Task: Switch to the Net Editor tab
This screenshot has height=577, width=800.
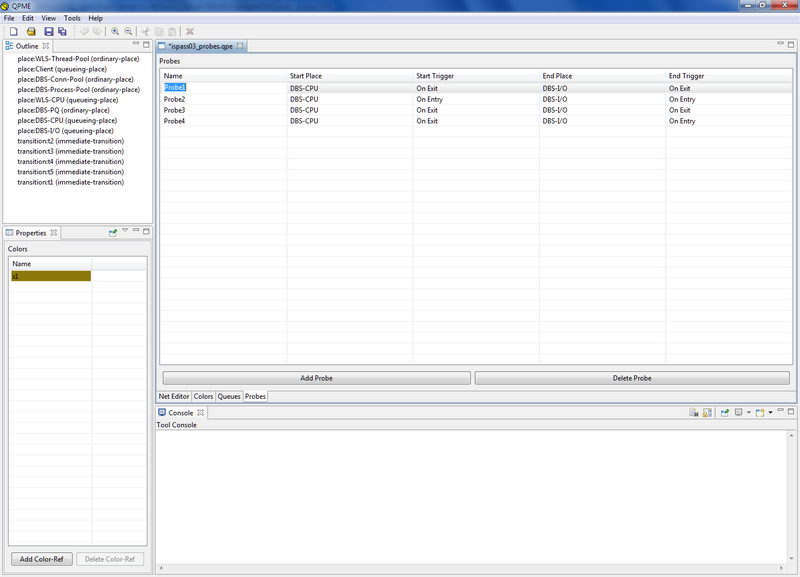Action: tap(174, 397)
